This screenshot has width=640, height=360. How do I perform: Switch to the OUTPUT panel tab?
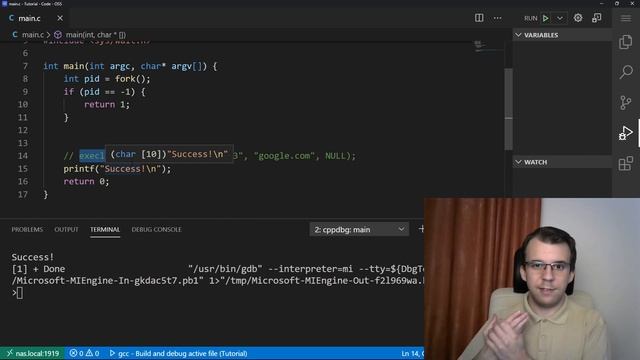pos(66,229)
